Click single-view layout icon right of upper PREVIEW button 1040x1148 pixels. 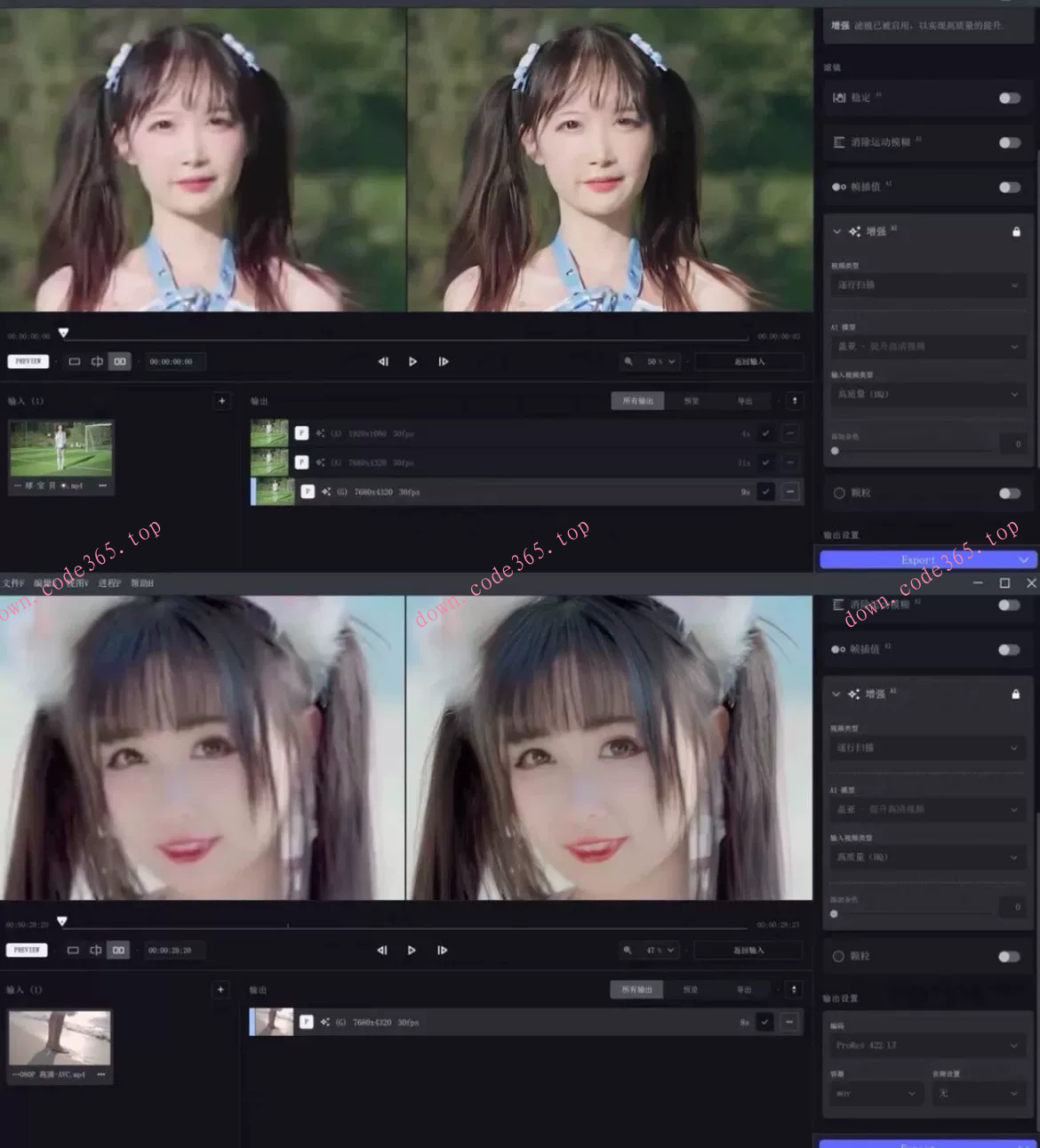(75, 362)
